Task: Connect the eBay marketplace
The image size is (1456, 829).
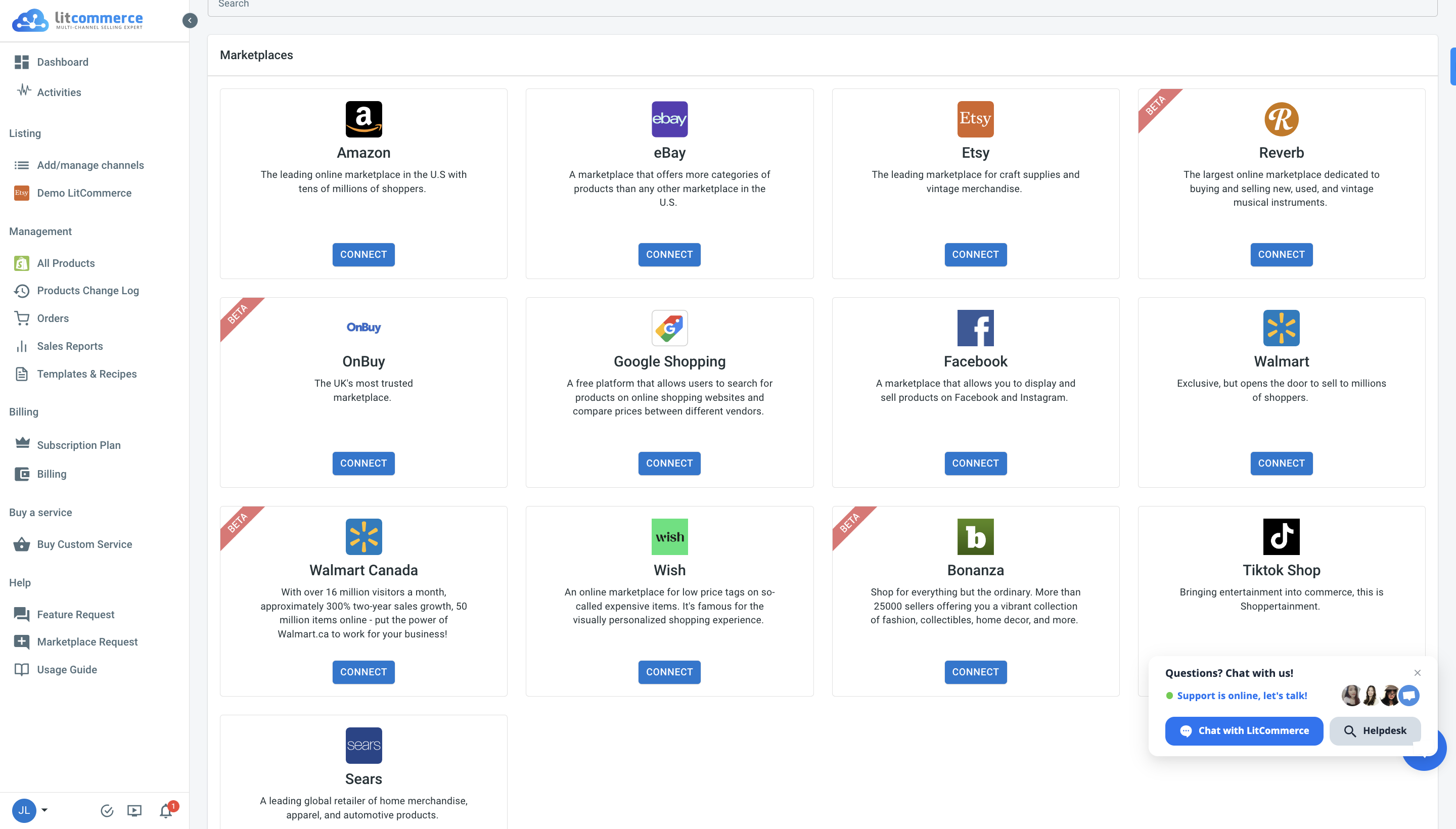Action: click(669, 254)
